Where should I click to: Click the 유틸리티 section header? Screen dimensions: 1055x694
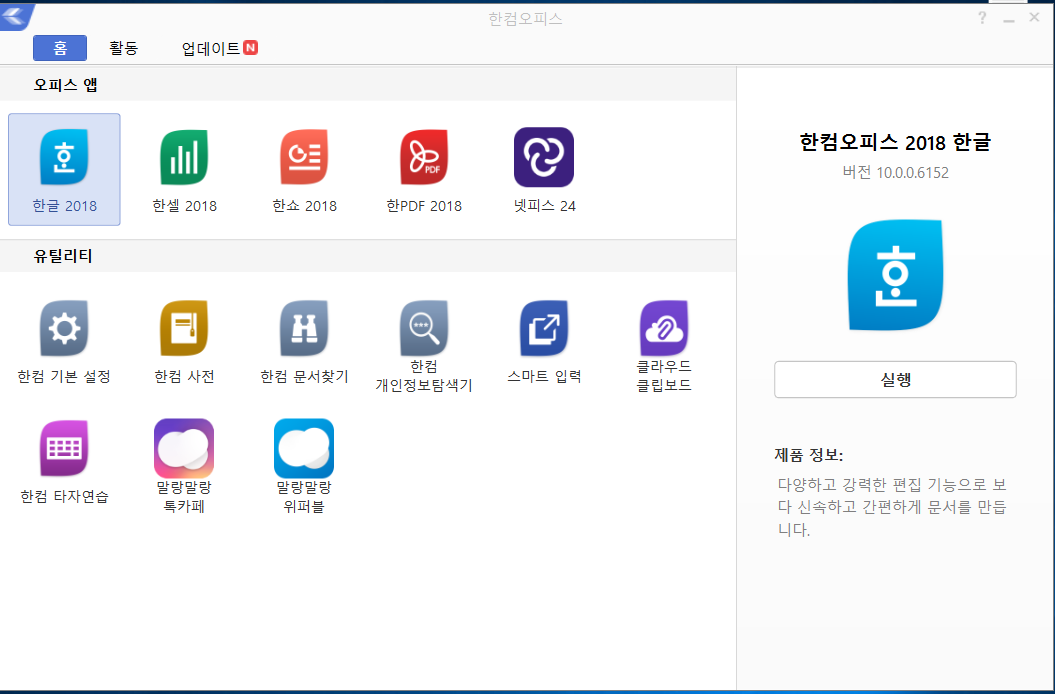(63, 256)
